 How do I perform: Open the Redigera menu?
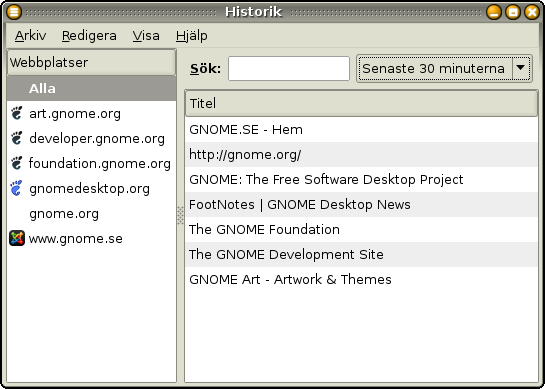click(89, 36)
